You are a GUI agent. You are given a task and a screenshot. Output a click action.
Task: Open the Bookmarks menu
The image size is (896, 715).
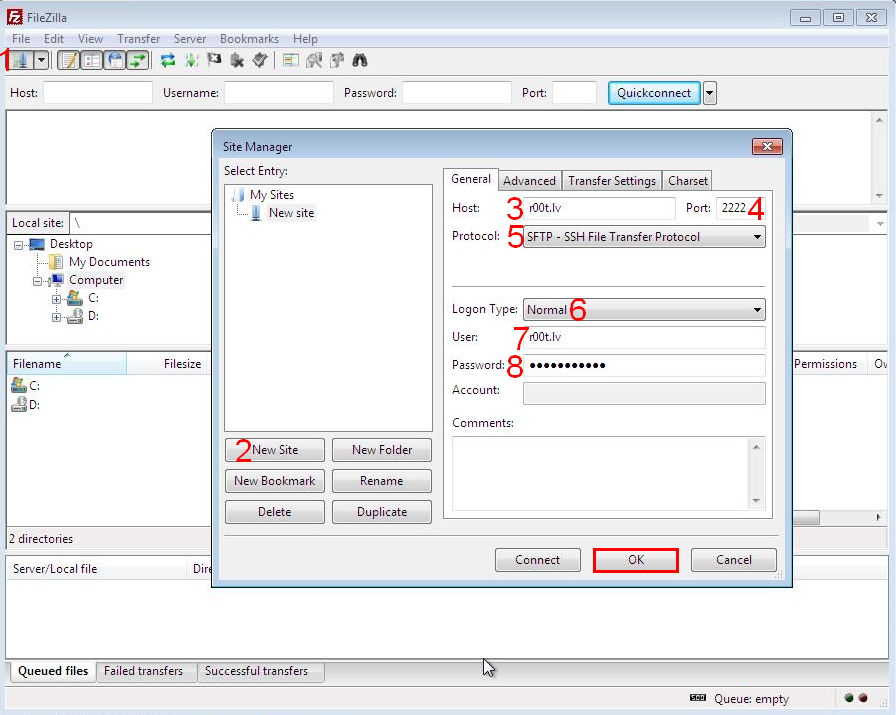click(249, 39)
